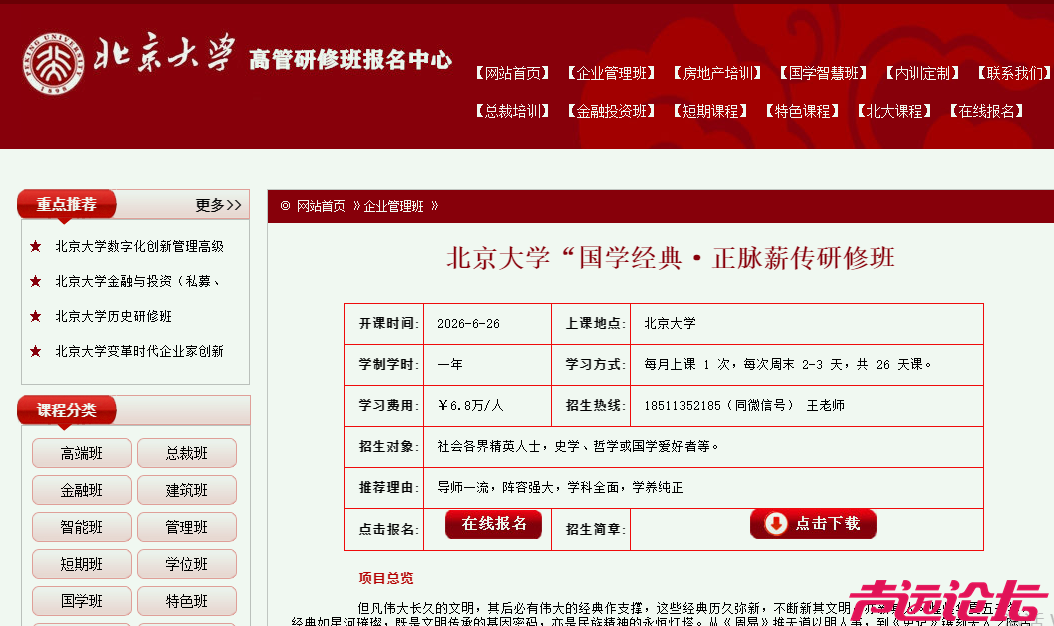Click the 课程分类 panel header
The image size is (1054, 626).
[x=67, y=410]
